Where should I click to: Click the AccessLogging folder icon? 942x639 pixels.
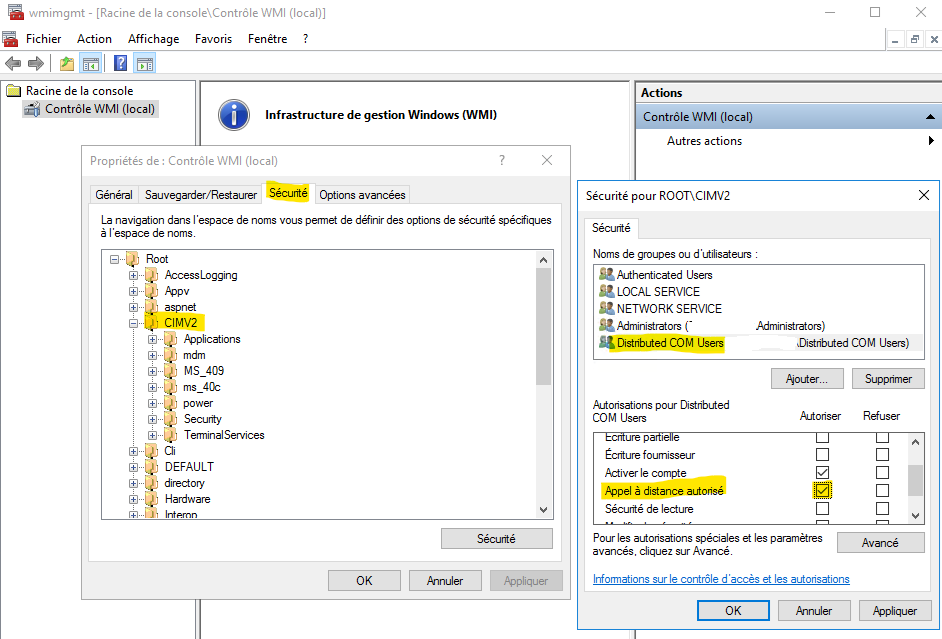(152, 275)
